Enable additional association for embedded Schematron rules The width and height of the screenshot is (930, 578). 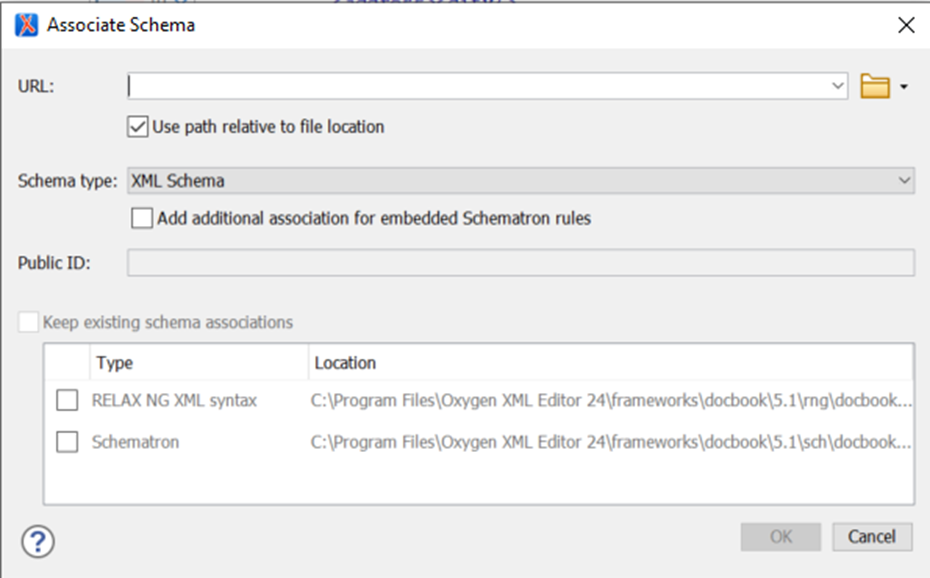pyautogui.click(x=141, y=217)
